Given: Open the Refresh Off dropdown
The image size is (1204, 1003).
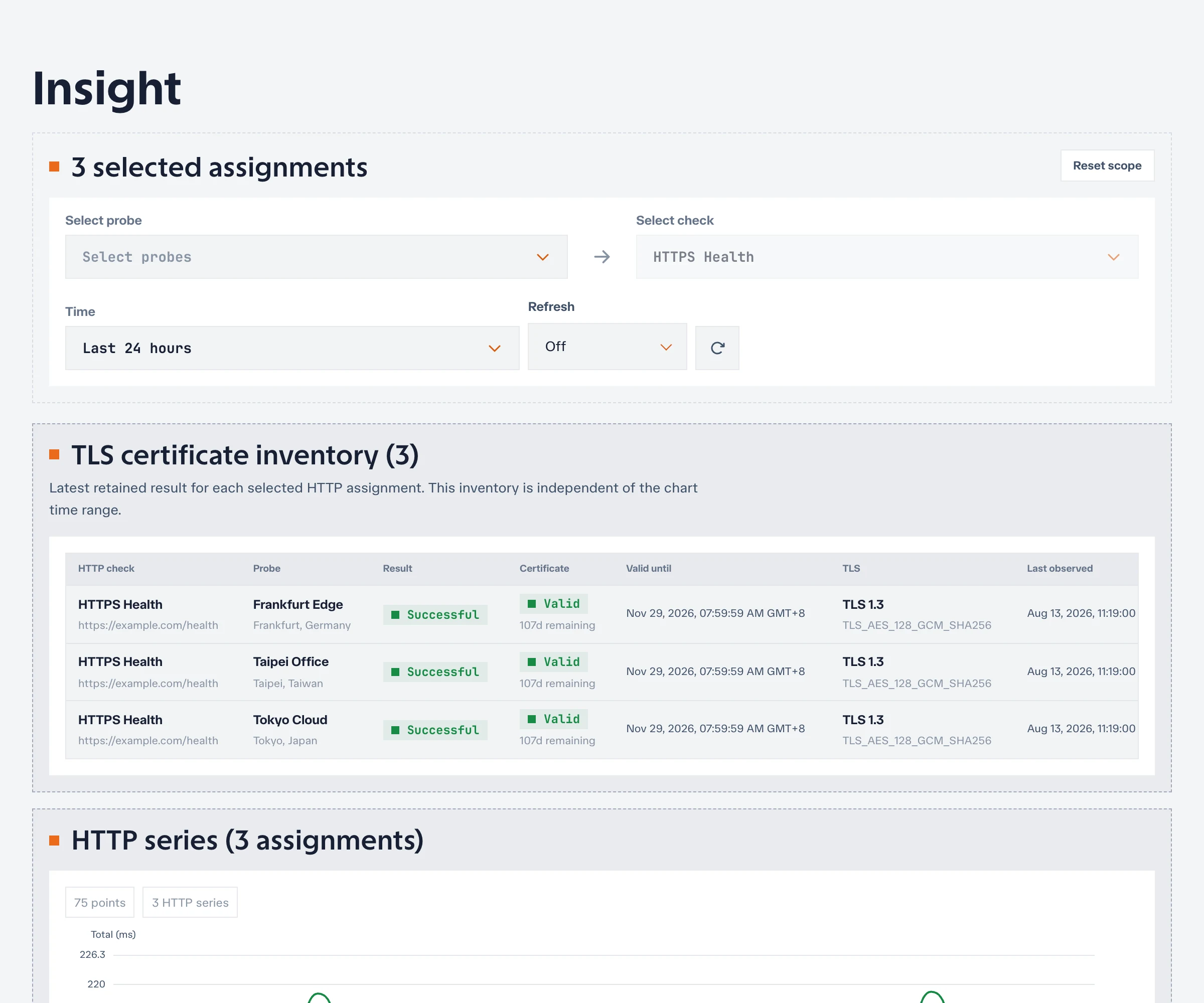Looking at the screenshot, I should (607, 346).
